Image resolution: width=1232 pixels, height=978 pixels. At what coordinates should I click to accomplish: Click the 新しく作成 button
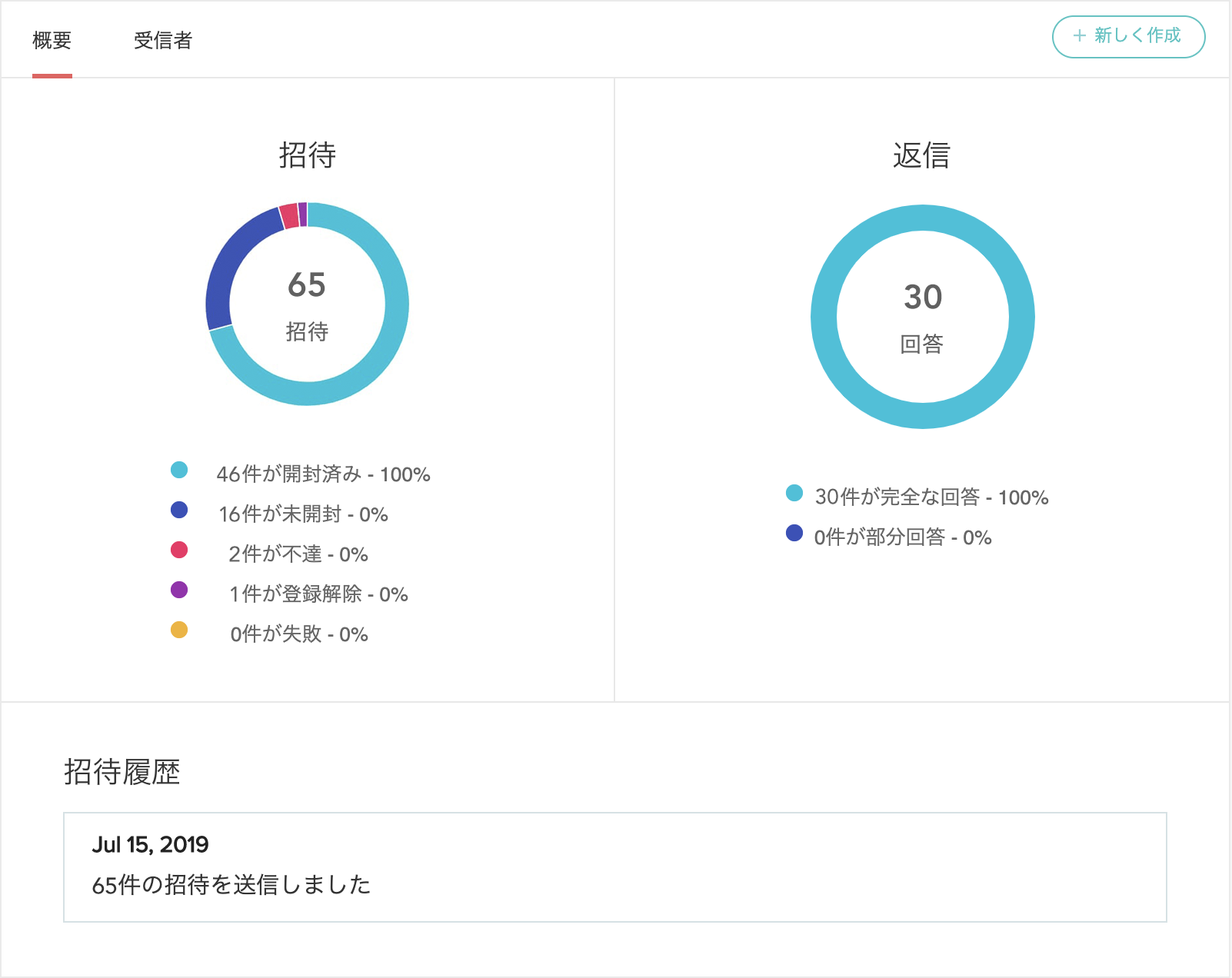1128,36
